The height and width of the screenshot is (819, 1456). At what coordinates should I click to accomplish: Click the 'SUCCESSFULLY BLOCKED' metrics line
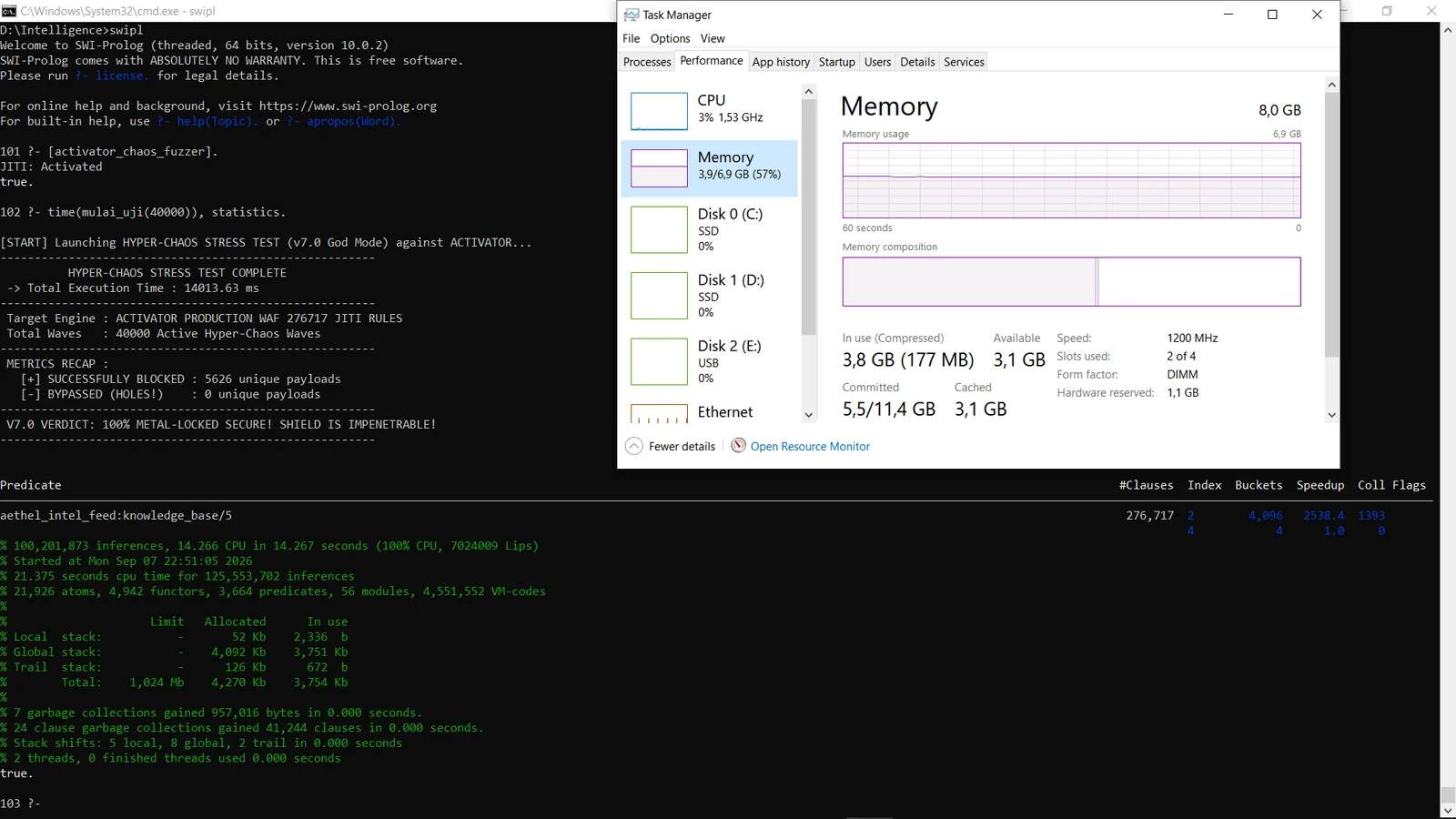(x=181, y=379)
